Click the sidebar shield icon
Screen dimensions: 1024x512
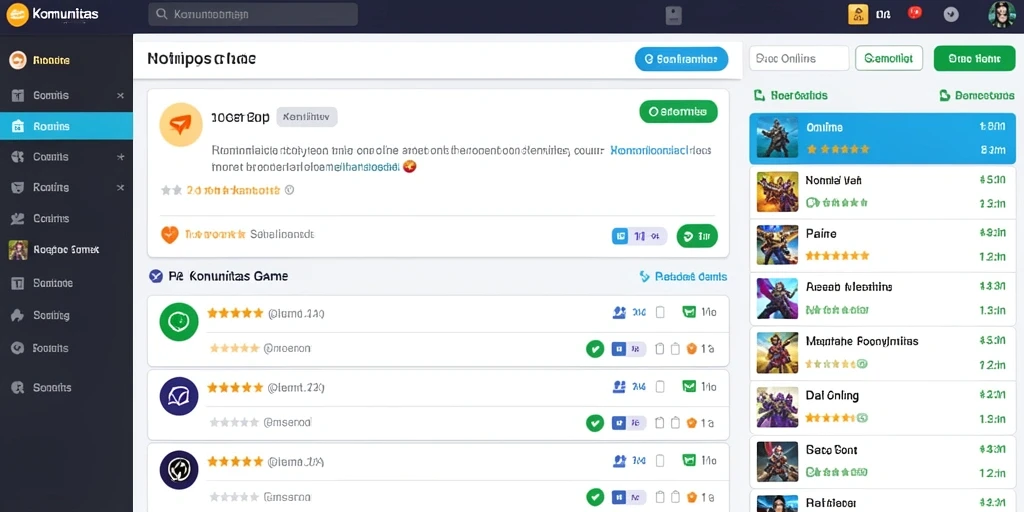tap(18, 187)
